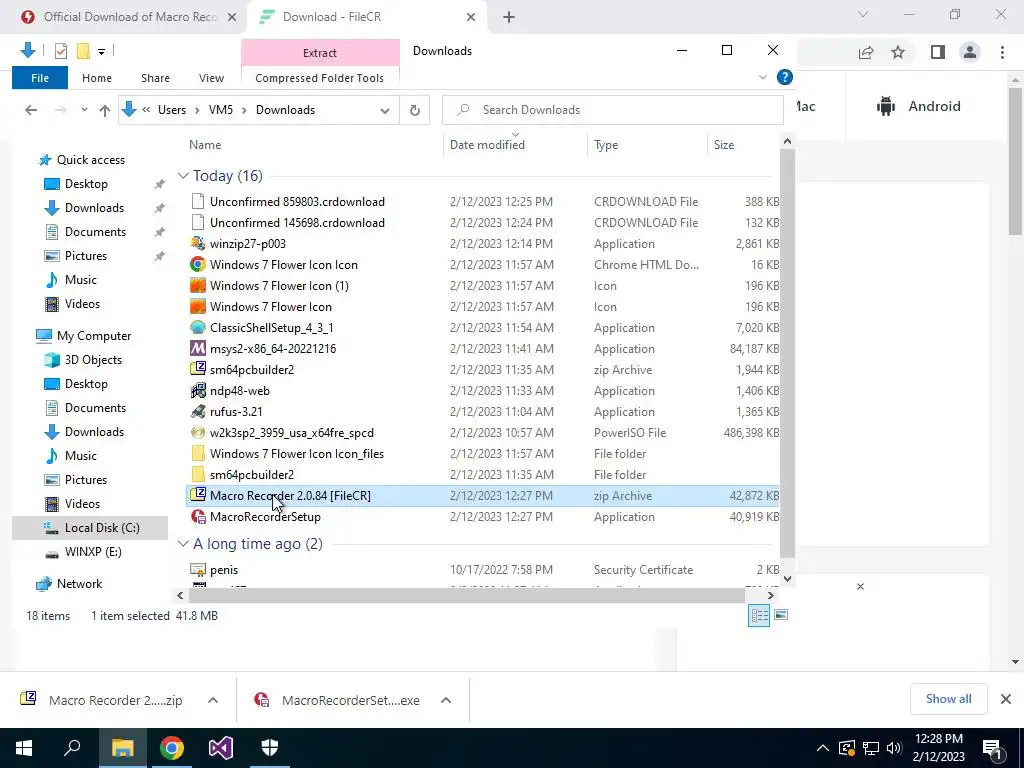Select ClassicShellSetup_4_3_1 file icon

point(198,328)
